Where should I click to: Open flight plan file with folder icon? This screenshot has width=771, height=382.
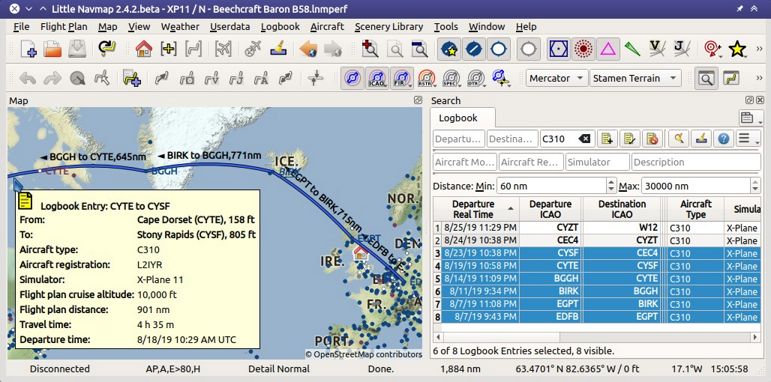pyautogui.click(x=52, y=49)
